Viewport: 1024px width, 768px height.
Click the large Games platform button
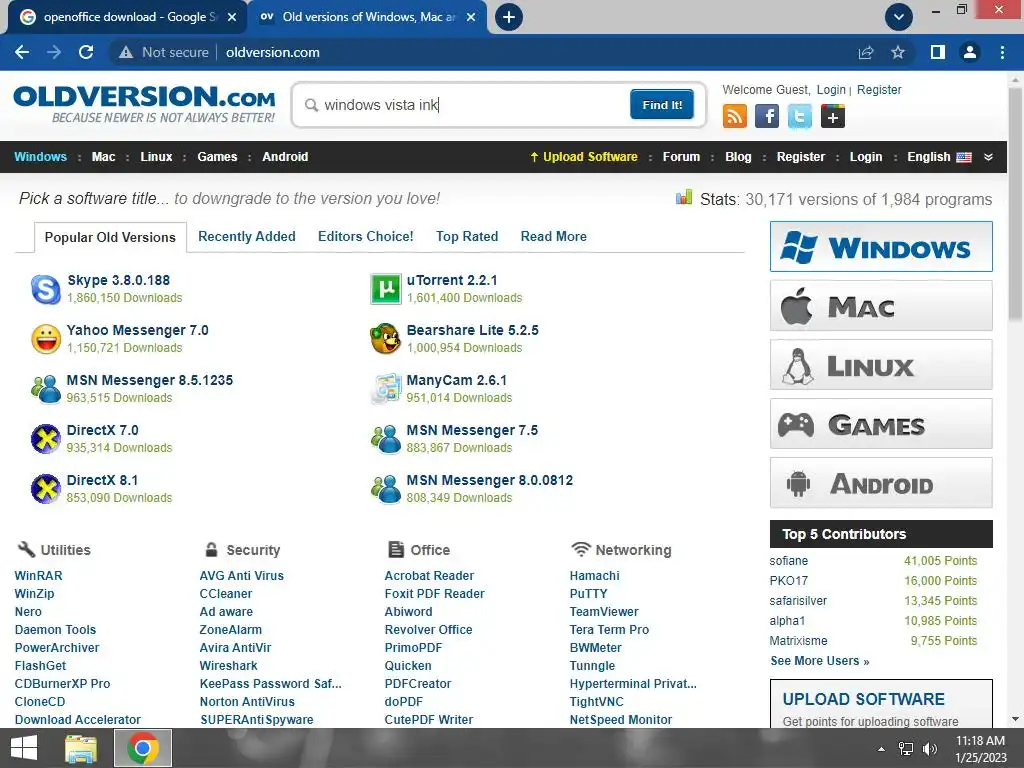coord(881,424)
